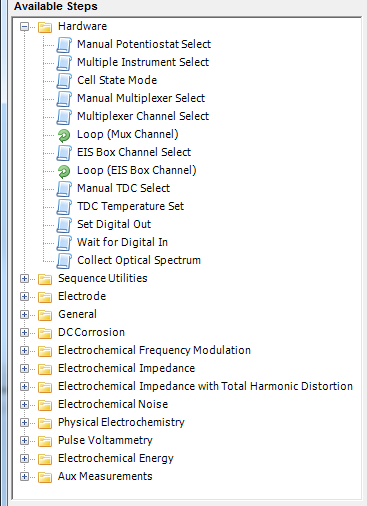Select the Wait for Digital In step
The image size is (367, 506).
[122, 242]
